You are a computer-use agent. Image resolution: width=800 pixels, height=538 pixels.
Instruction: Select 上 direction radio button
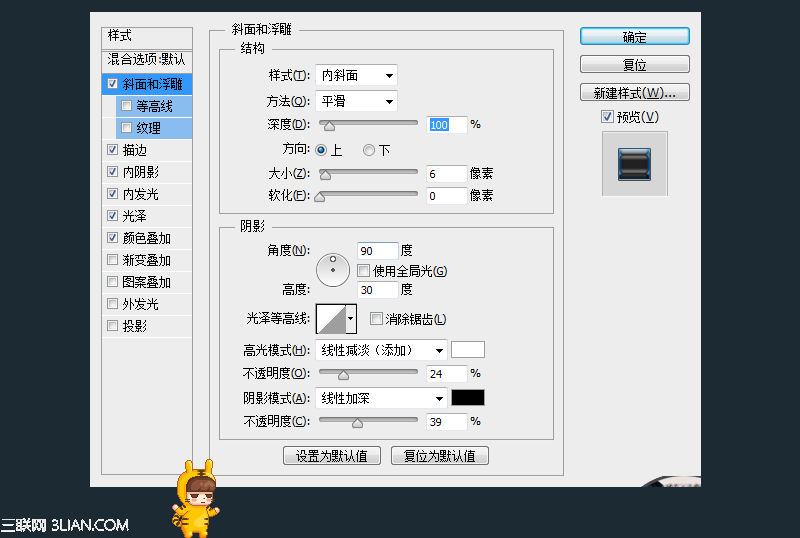tap(321, 150)
